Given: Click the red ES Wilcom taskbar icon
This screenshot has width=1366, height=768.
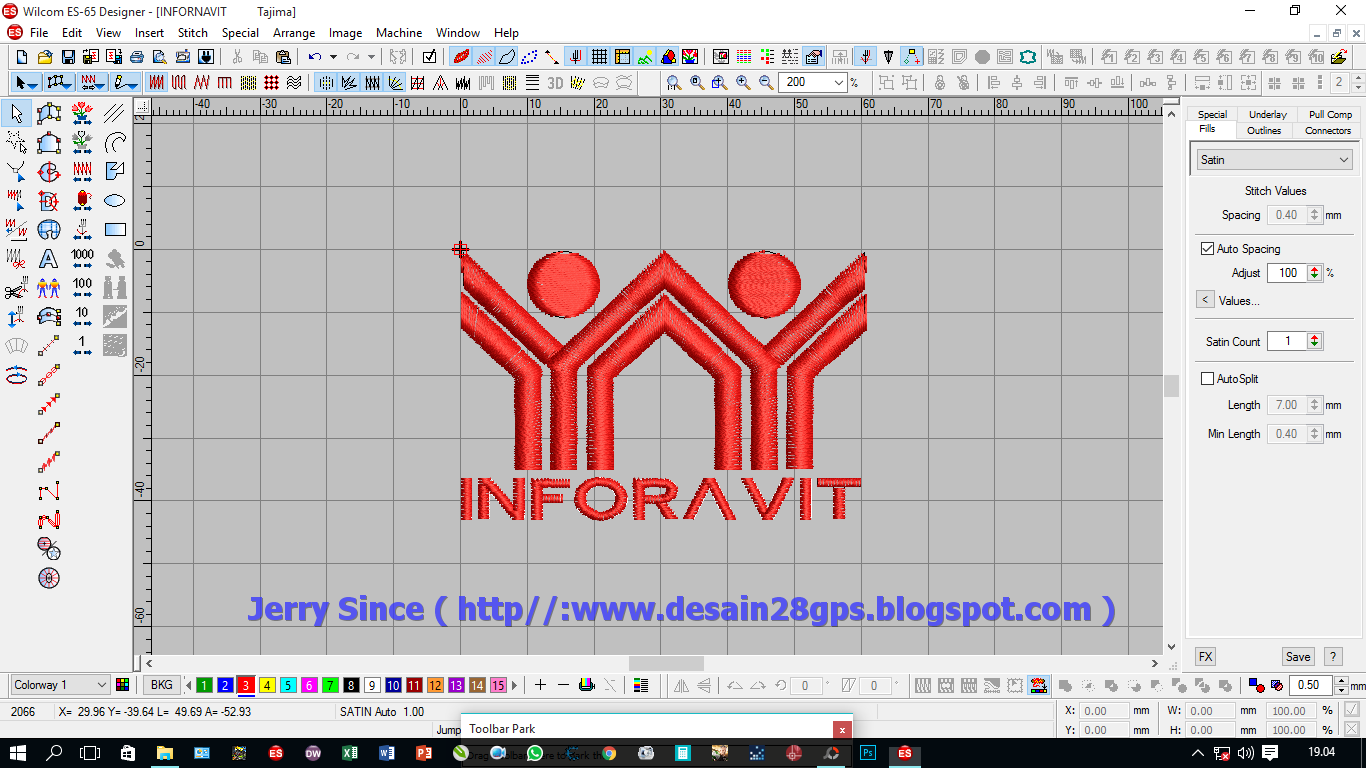Looking at the screenshot, I should pos(904,753).
